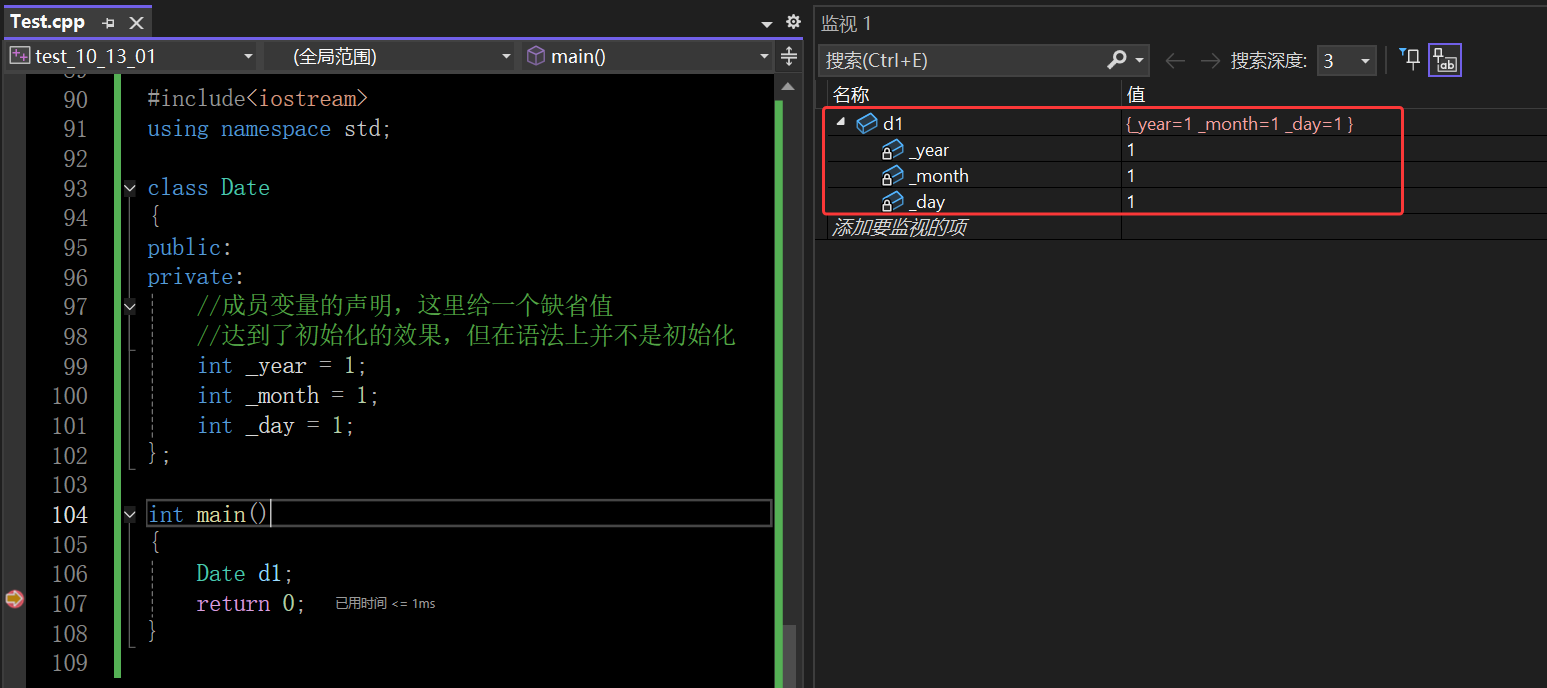Click 添加要监视的项 to add watch
This screenshot has height=688, width=1547.
[x=900, y=228]
